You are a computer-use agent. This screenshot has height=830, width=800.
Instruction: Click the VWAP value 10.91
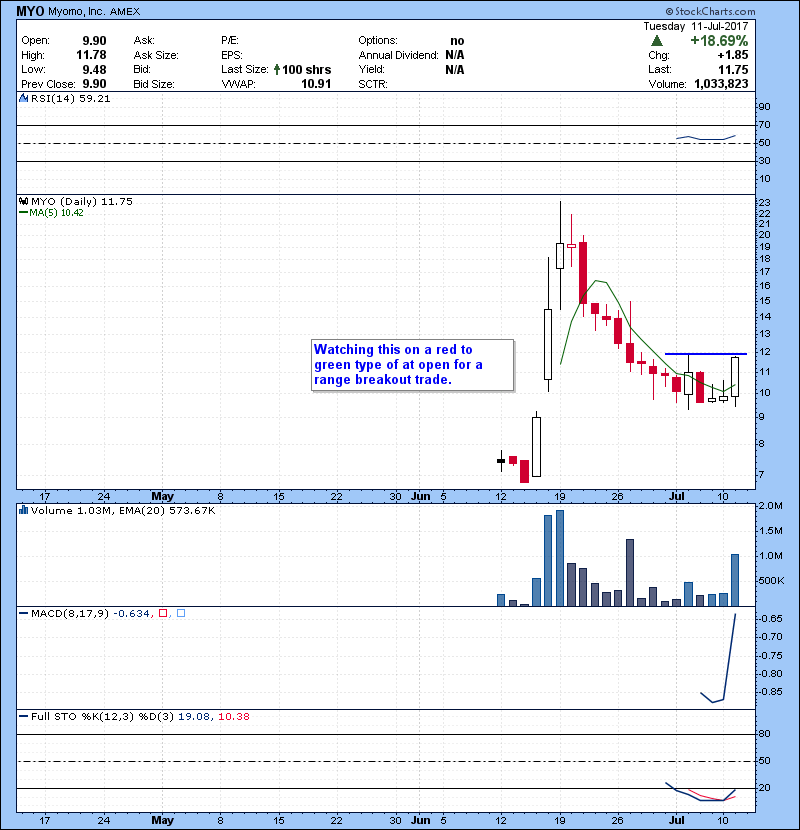(x=316, y=84)
